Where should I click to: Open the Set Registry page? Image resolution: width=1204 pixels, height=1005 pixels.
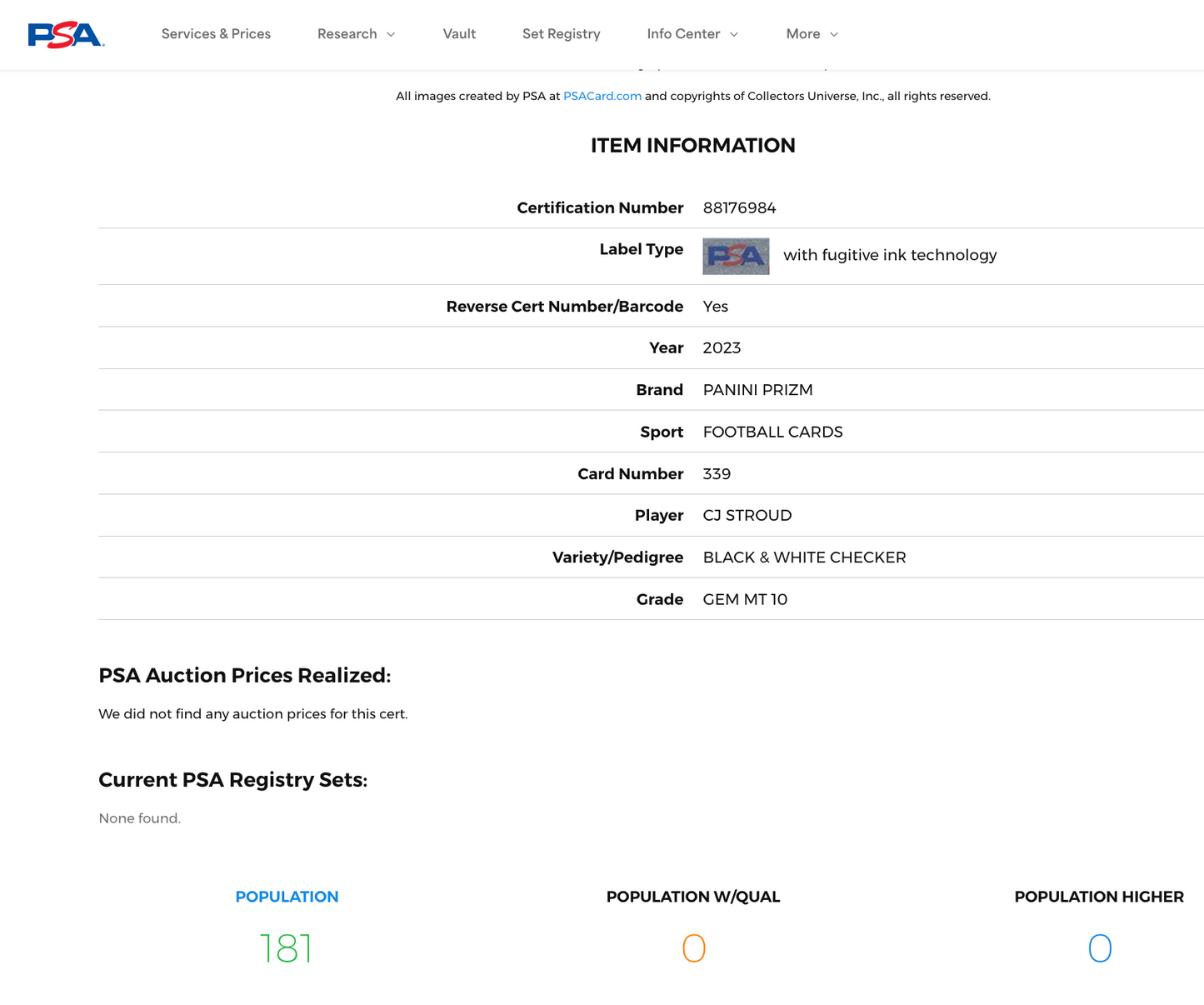(561, 34)
